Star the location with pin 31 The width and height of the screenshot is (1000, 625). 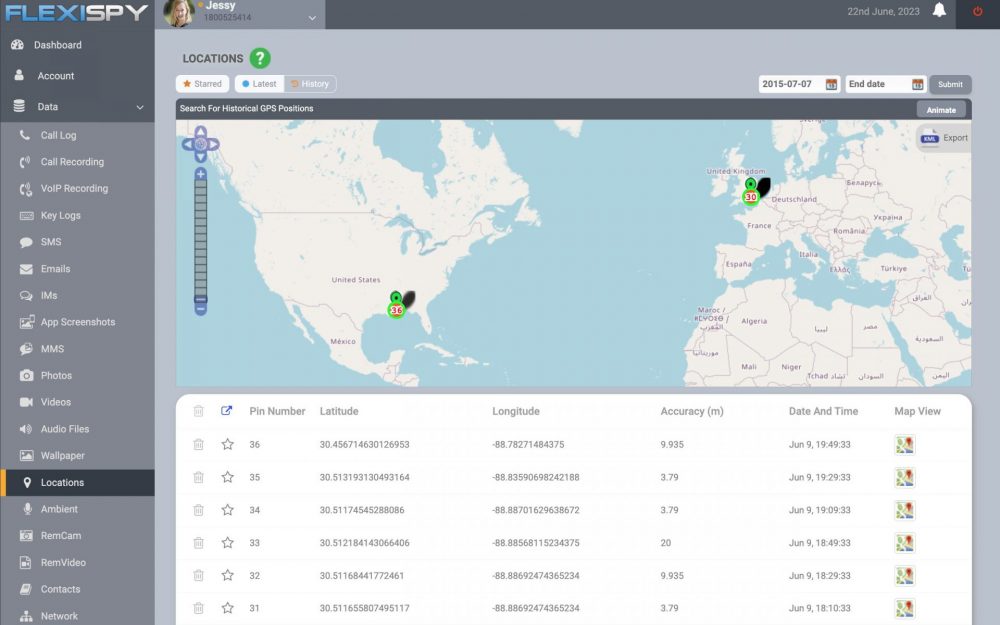point(228,608)
